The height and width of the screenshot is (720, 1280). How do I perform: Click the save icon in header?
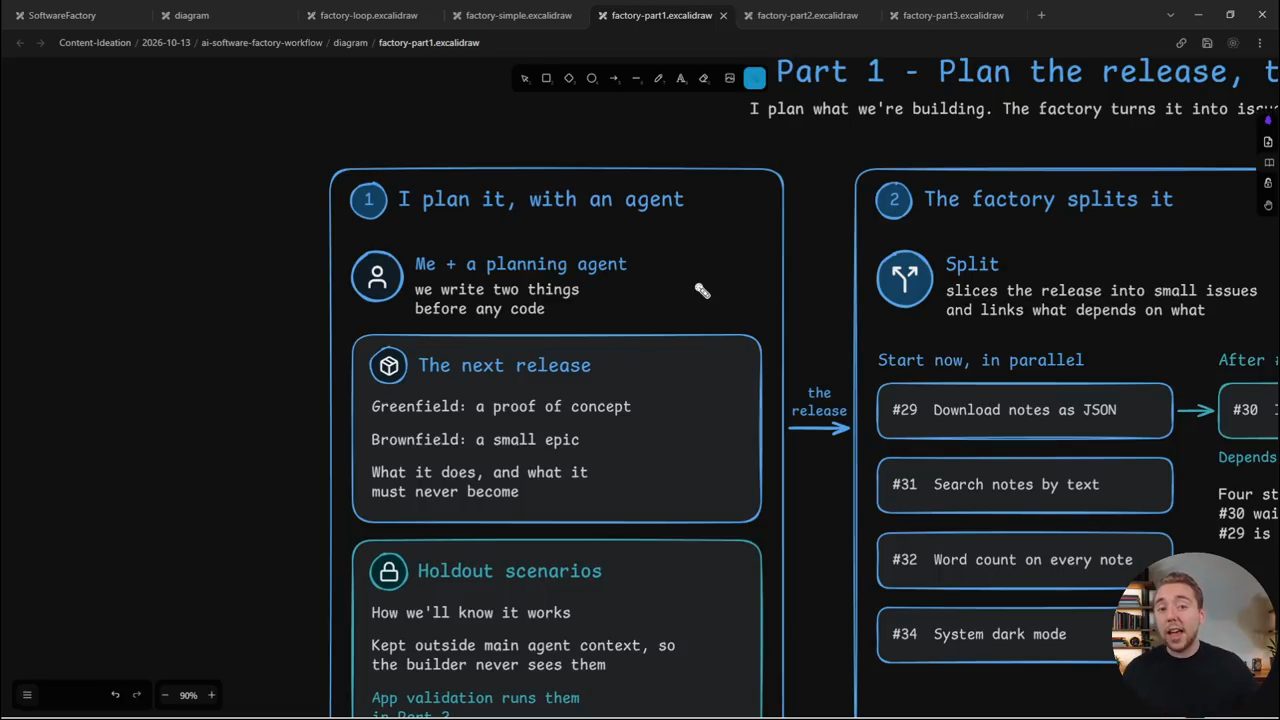click(1207, 43)
